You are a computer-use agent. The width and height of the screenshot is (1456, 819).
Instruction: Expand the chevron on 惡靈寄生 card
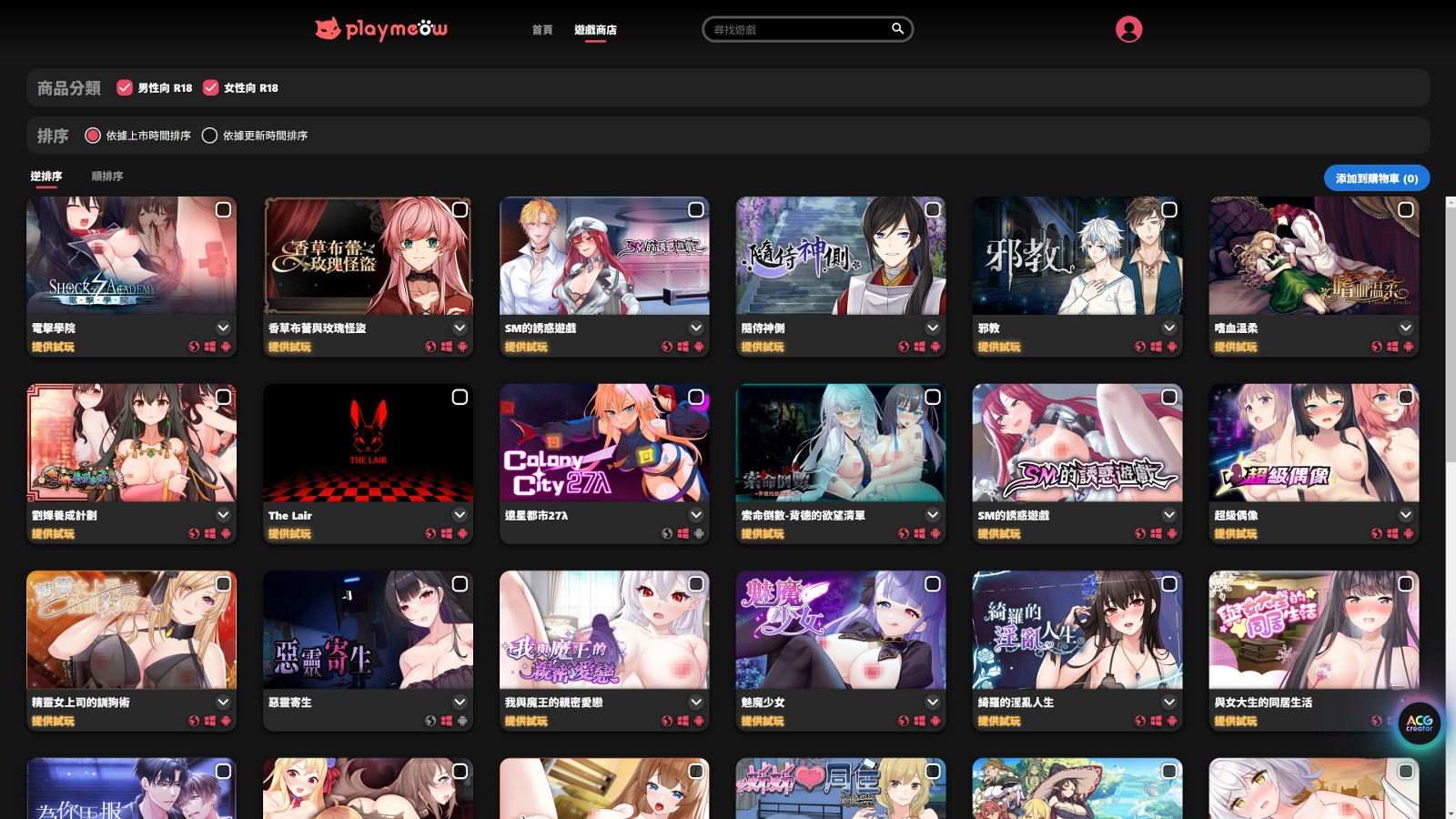(460, 703)
